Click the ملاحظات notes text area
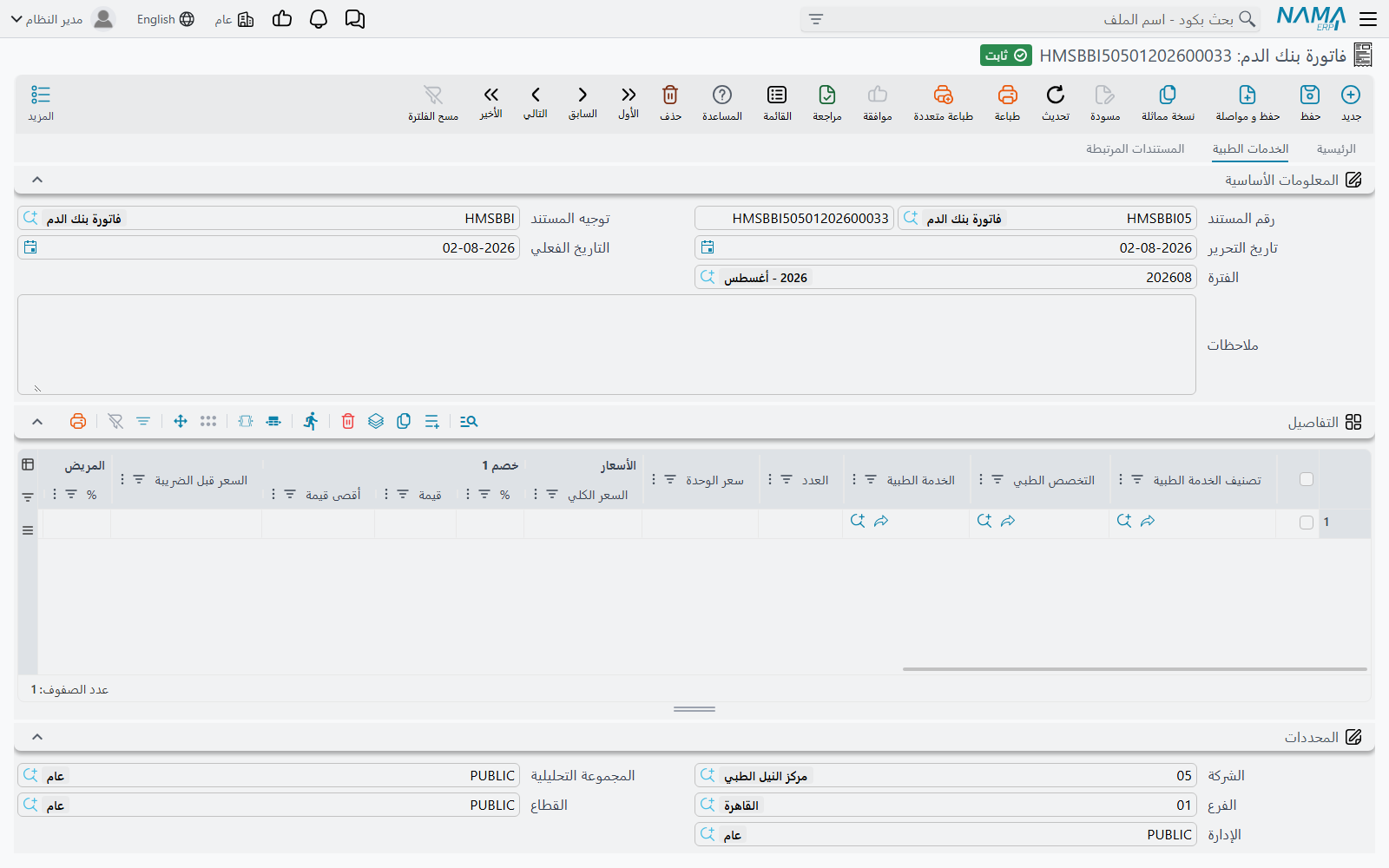The width and height of the screenshot is (1389, 868). coord(607,345)
